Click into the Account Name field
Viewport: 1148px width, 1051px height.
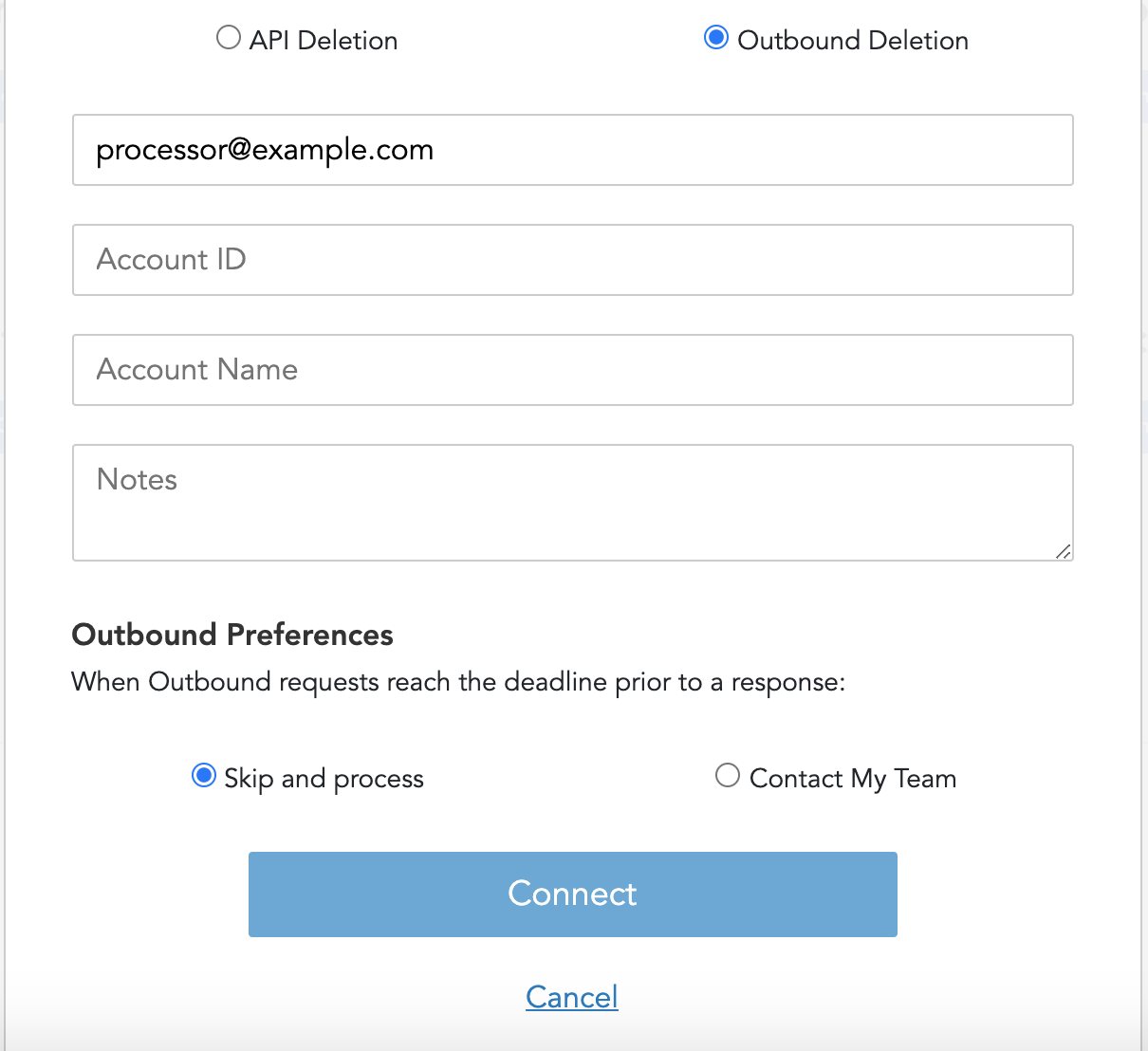click(x=572, y=370)
